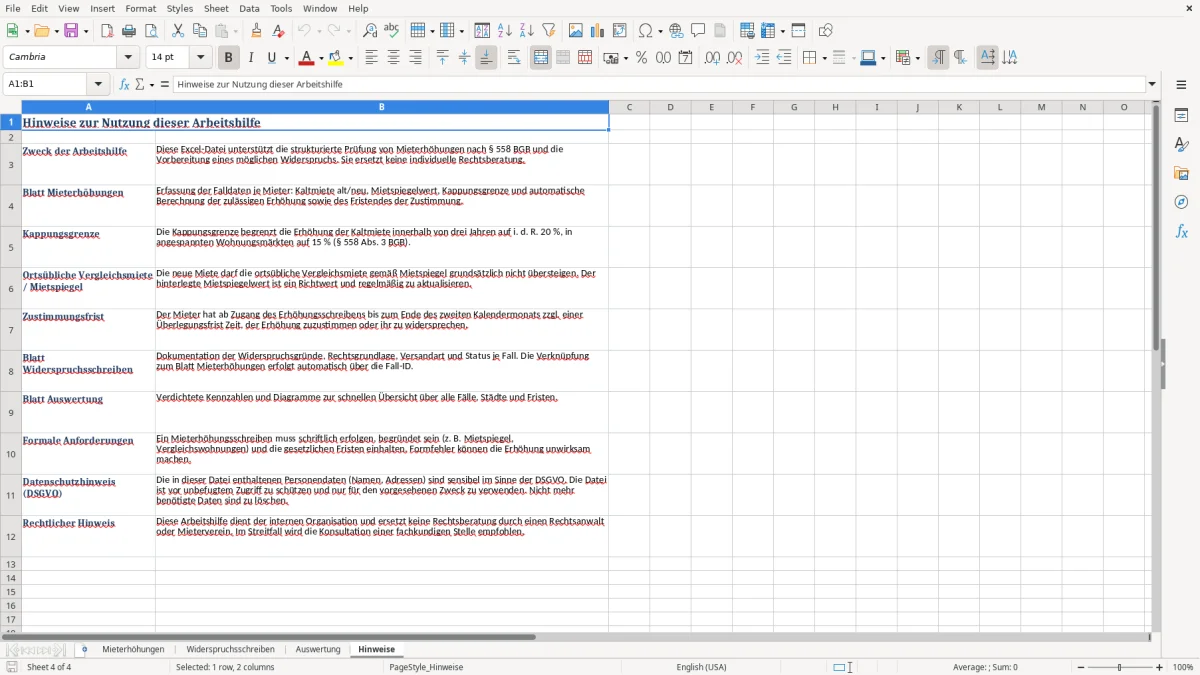Click the Print icon
Image resolution: width=1200 pixels, height=675 pixels.
click(129, 31)
